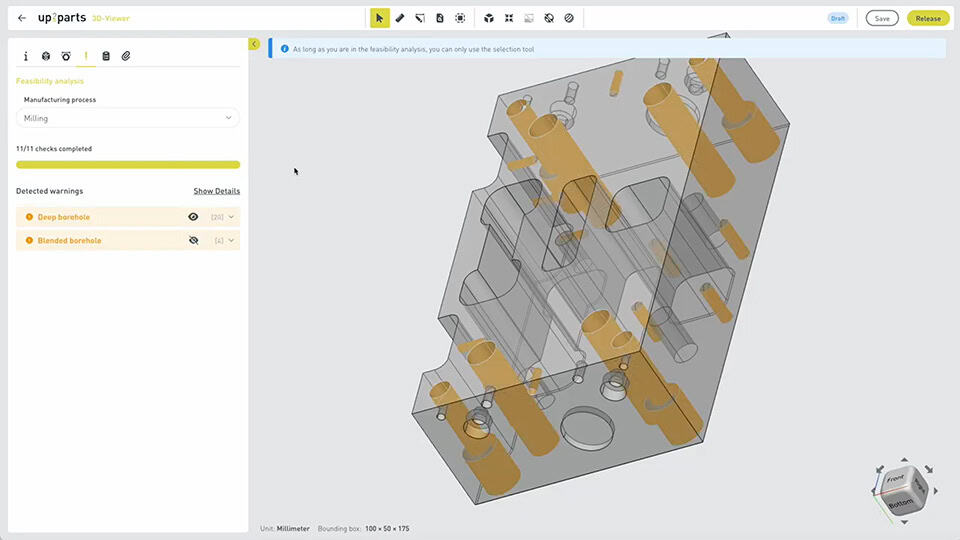
Task: Select the pointer selection tool
Action: [x=380, y=18]
